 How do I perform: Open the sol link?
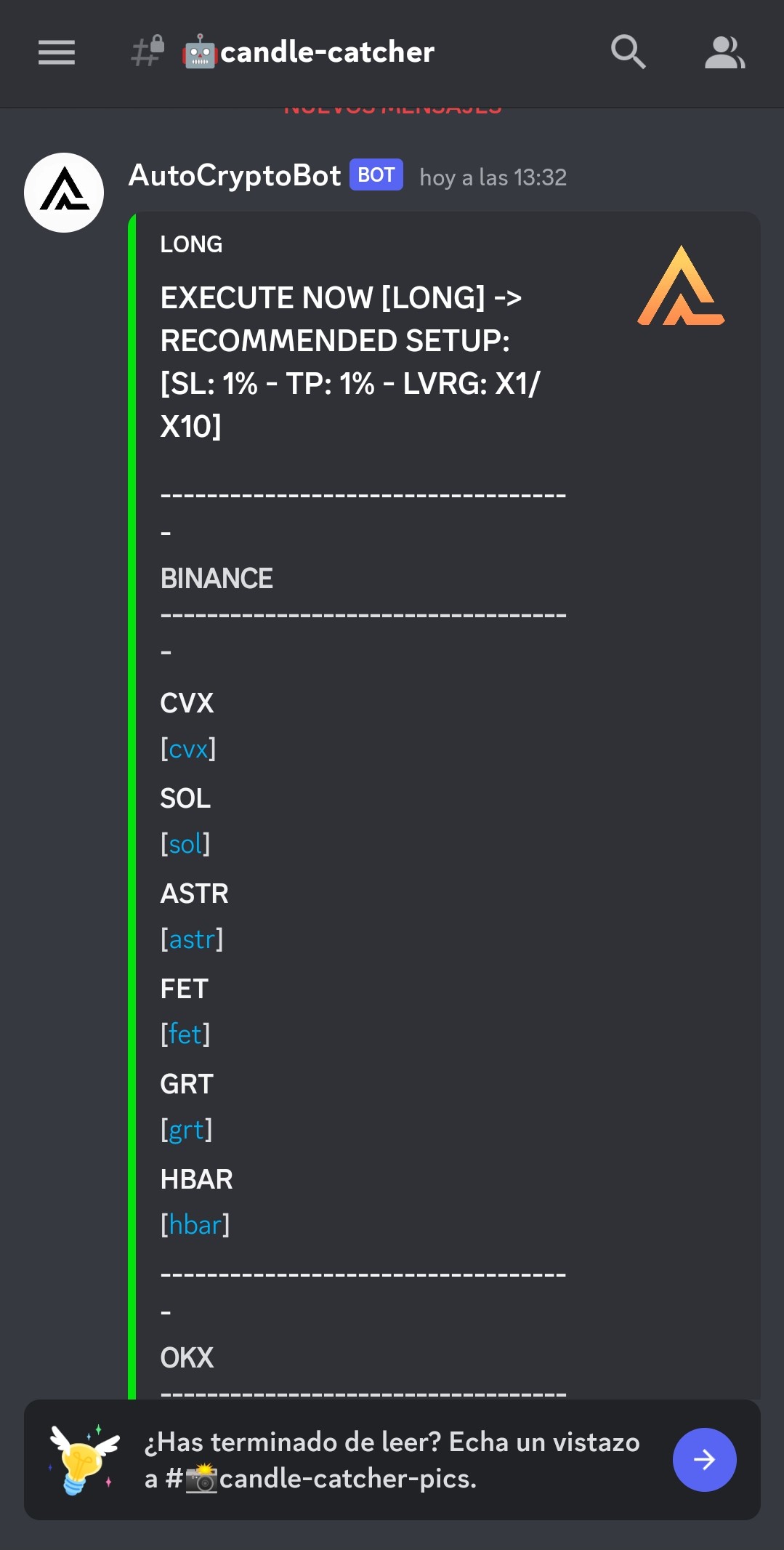click(x=185, y=844)
